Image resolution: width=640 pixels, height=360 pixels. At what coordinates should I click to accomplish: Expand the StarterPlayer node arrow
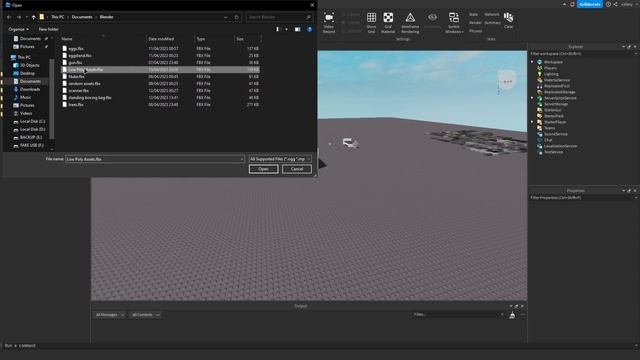(x=532, y=122)
